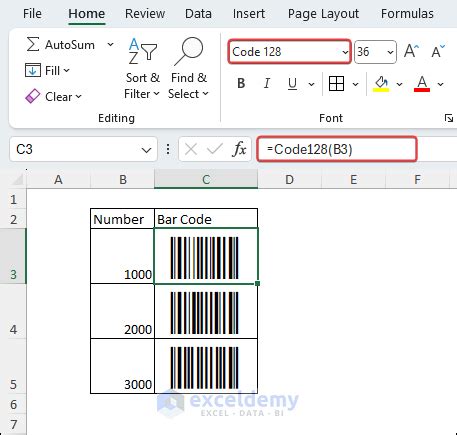
Task: Click the Fill down icon
Action: 33,70
